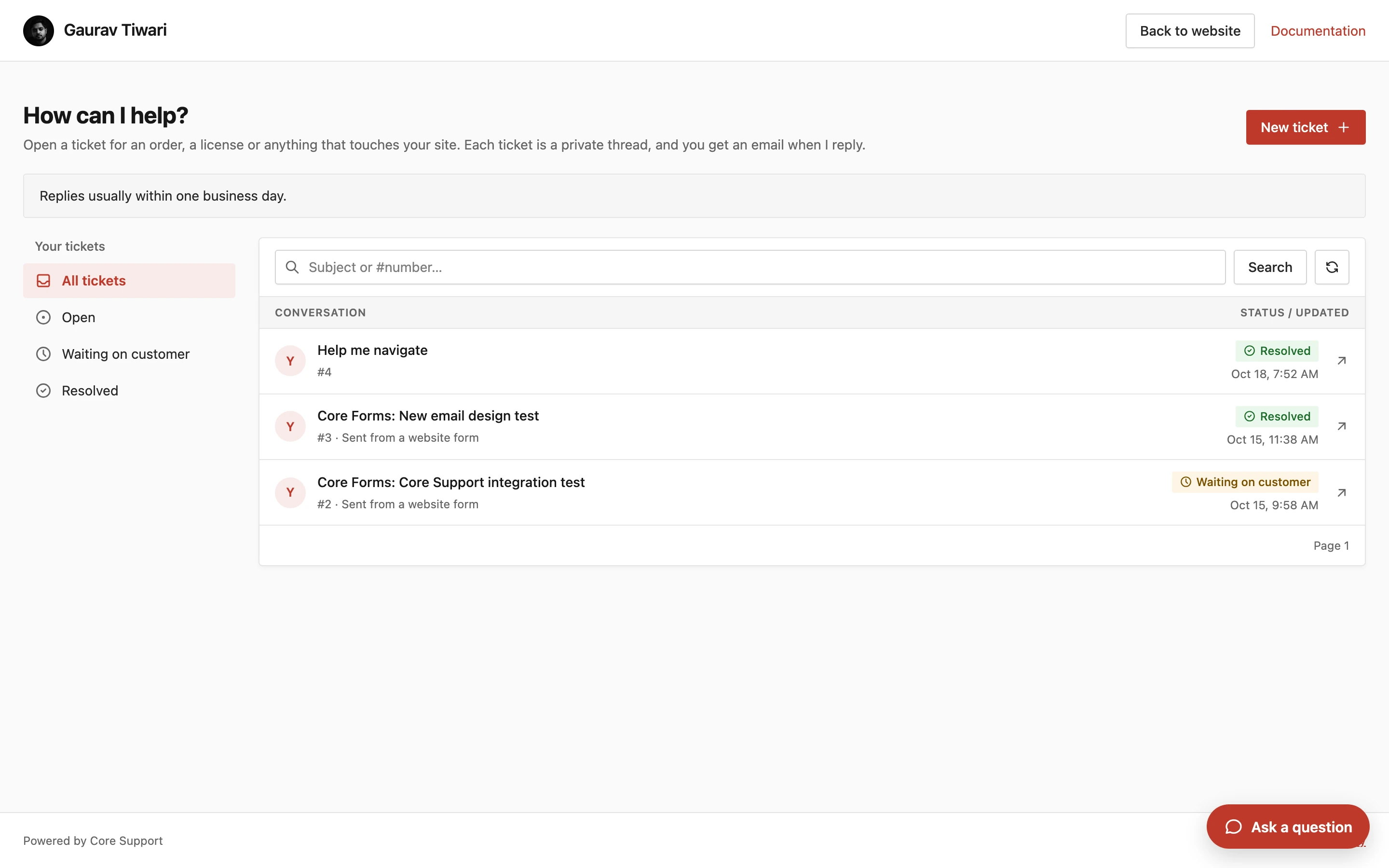Screen dimensions: 1389x868
Task: Click the Page 1 indicator
Action: tap(1331, 545)
